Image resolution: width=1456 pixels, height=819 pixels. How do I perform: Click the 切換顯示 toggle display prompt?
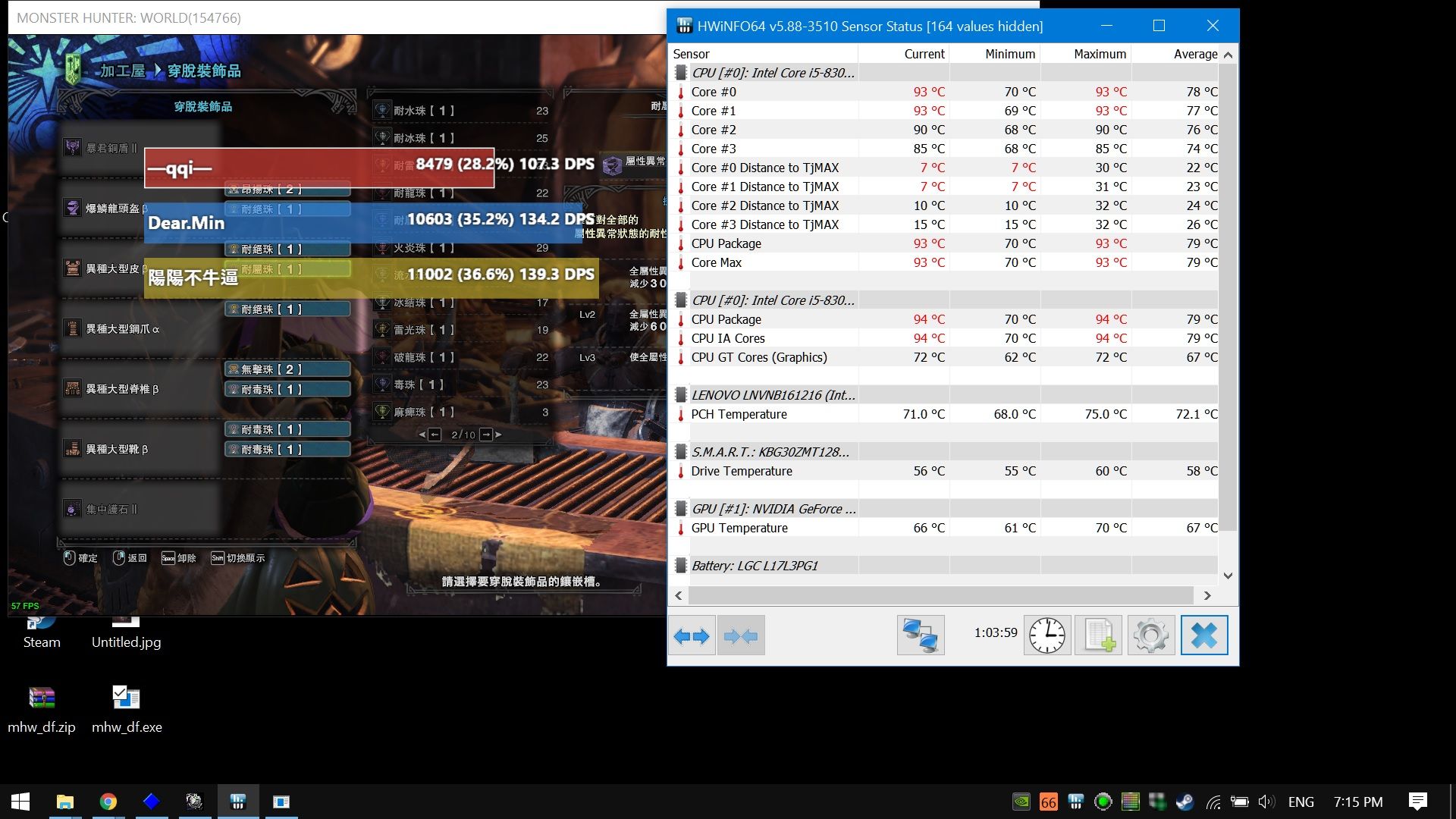[x=238, y=558]
